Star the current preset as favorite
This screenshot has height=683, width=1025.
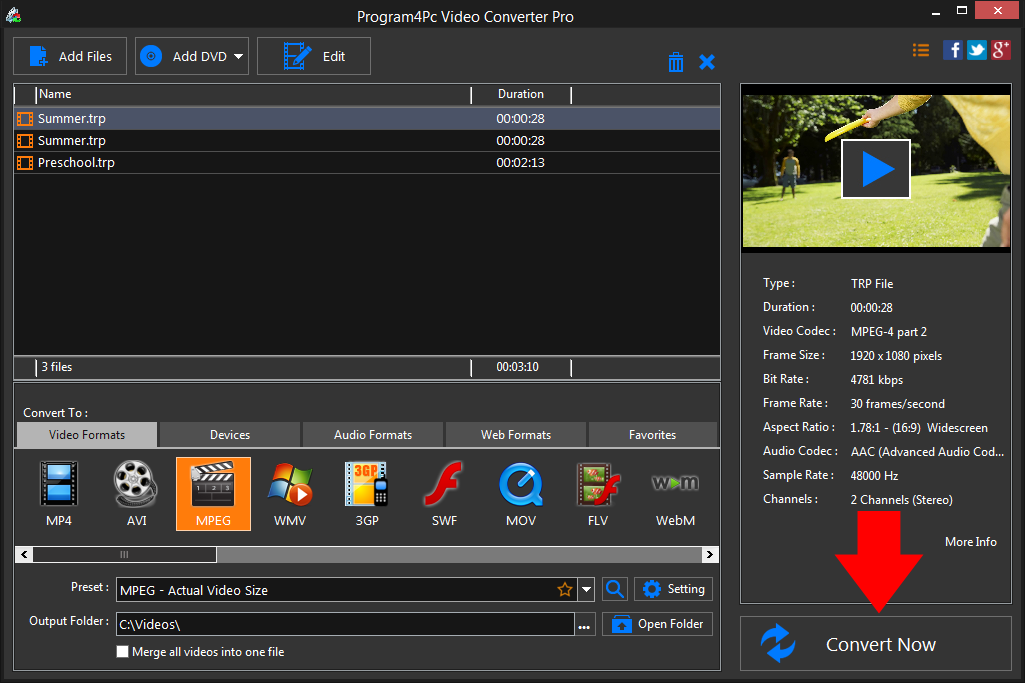565,589
